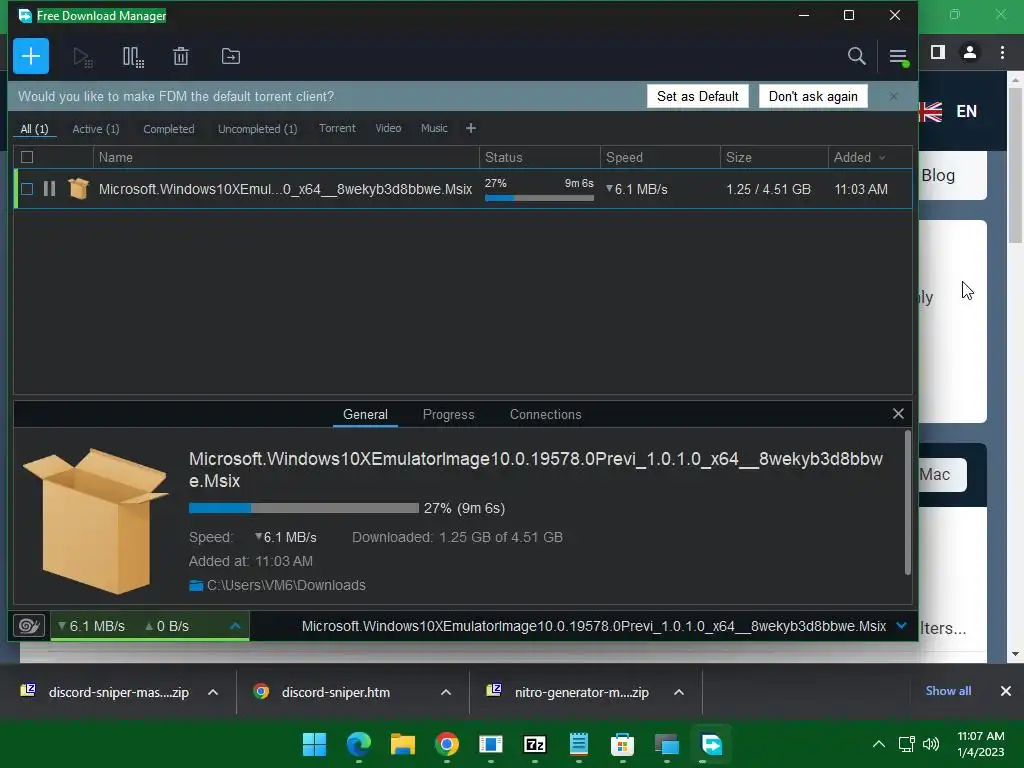Image resolution: width=1024 pixels, height=768 pixels.
Task: Click the 6.1 MB/s download speed indicator
Action: point(91,626)
